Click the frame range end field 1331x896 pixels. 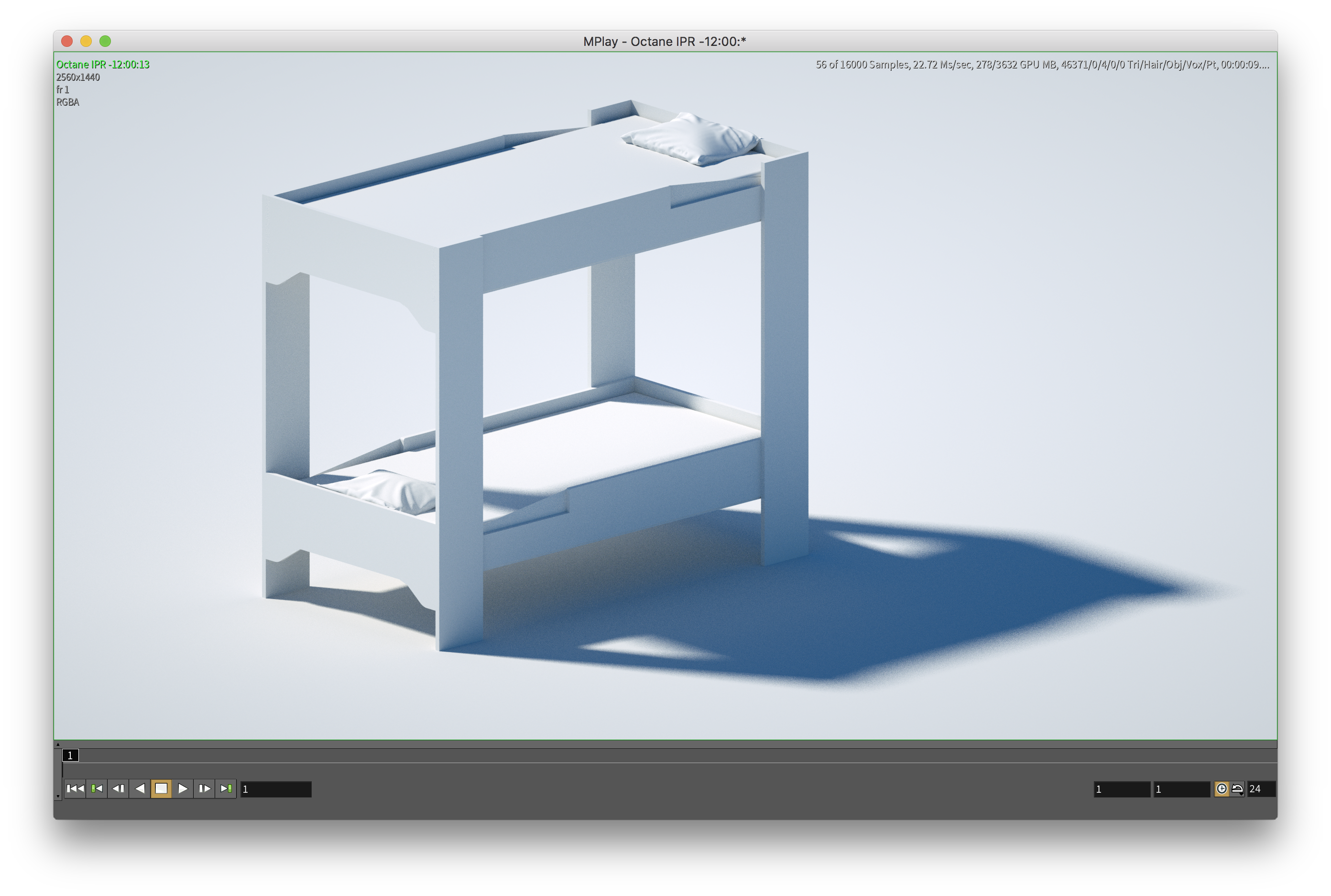[1181, 789]
